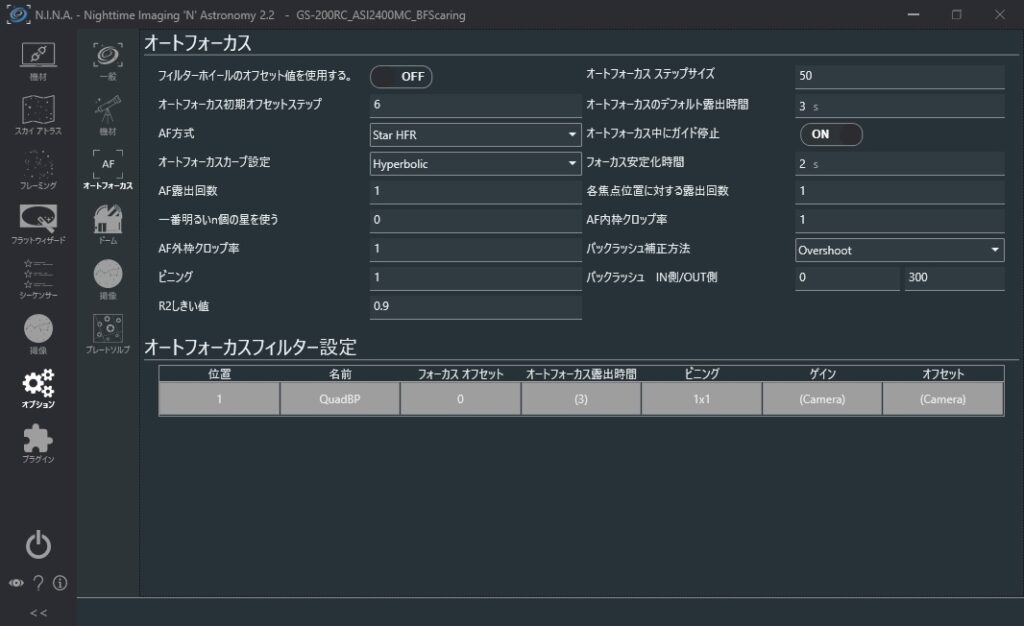The width and height of the screenshot is (1024, 626).
Task: Edit exposures per focus point field
Action: point(899,191)
